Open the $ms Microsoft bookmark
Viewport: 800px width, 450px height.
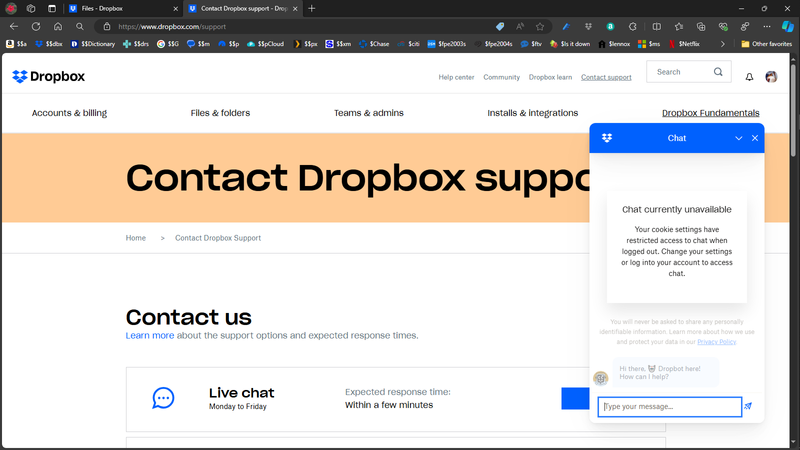coord(649,44)
